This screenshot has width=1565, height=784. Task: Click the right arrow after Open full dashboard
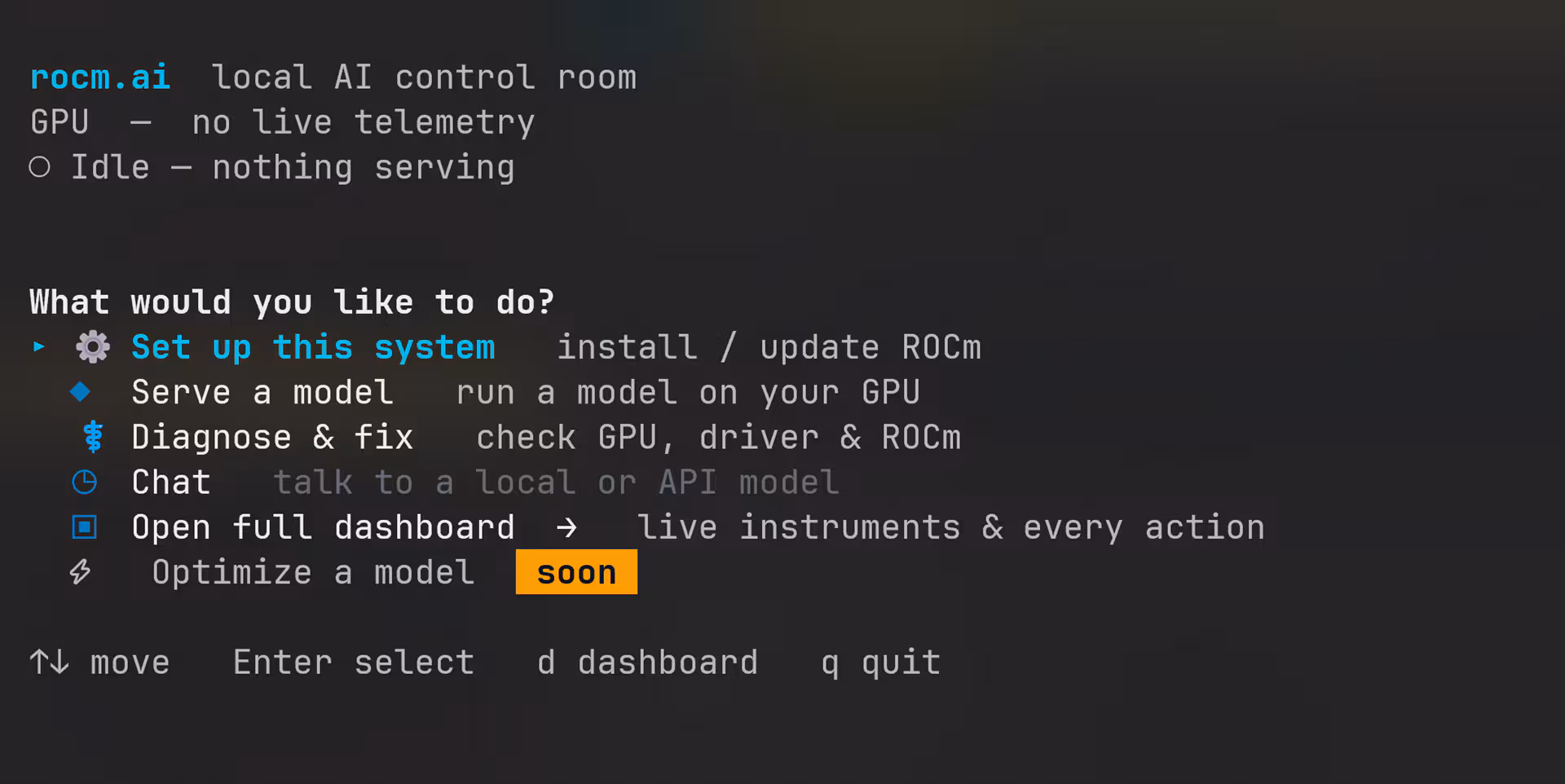(566, 528)
